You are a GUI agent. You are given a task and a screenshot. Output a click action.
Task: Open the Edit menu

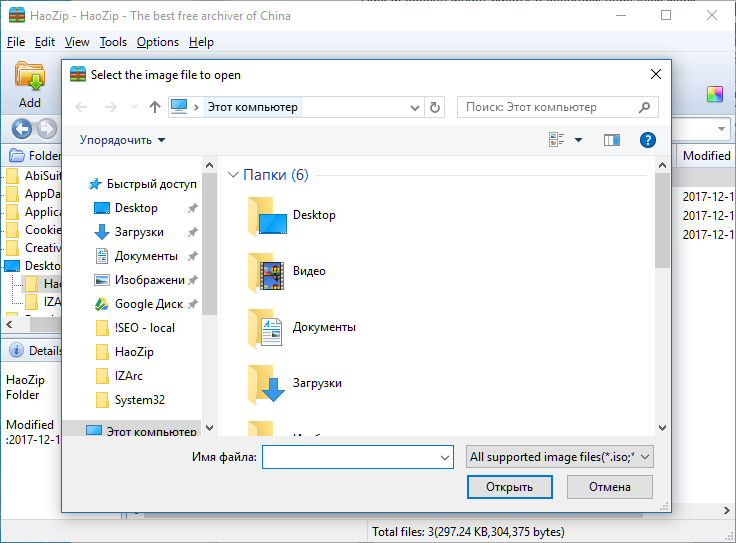pos(45,42)
